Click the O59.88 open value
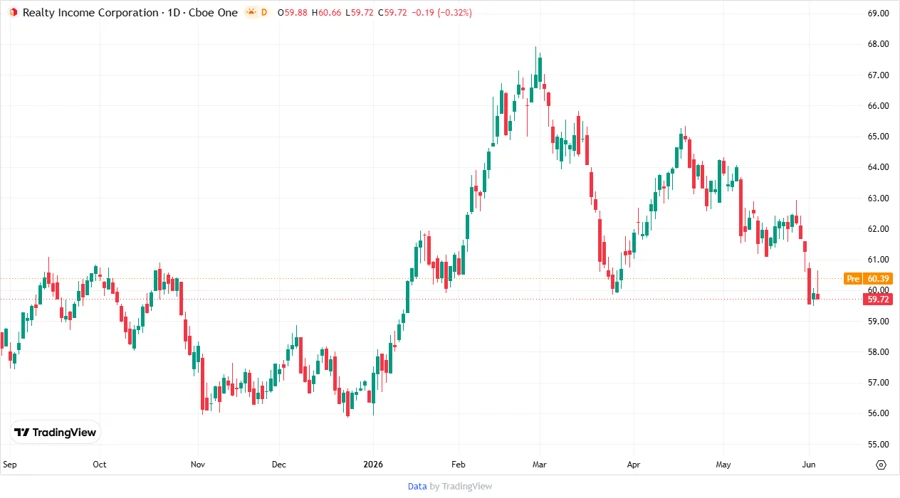 click(292, 13)
